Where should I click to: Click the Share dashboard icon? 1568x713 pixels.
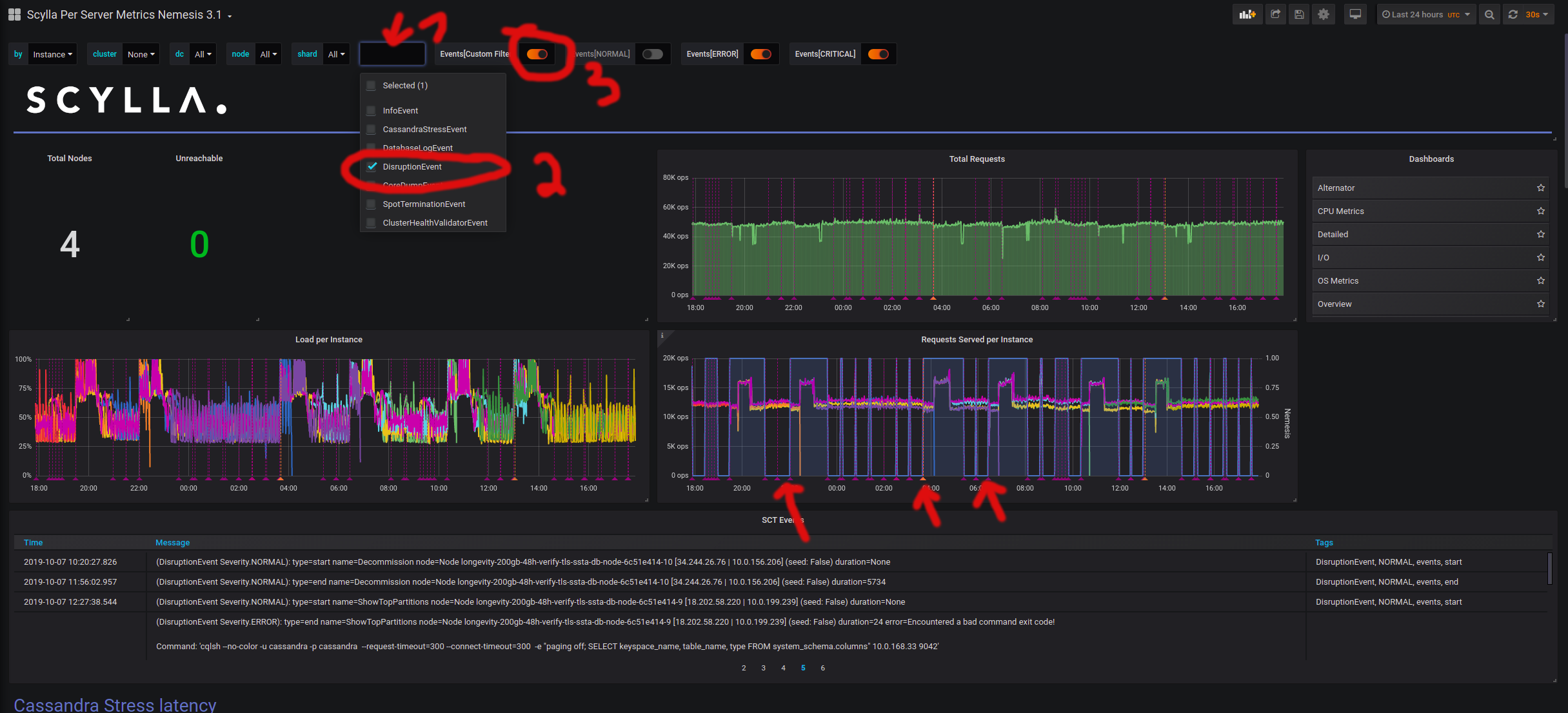click(x=1275, y=14)
